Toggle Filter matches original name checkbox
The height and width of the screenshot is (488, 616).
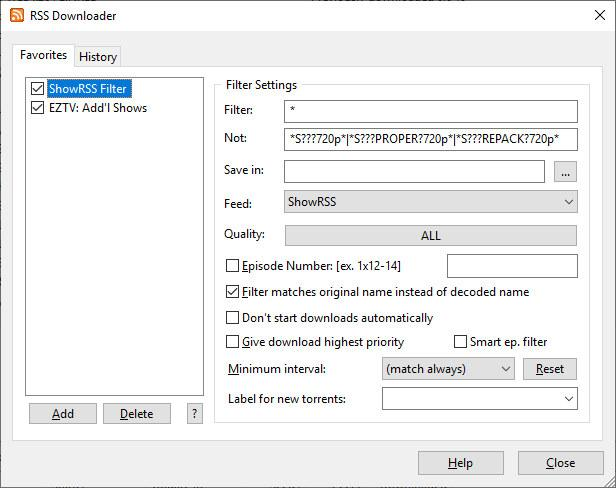232,292
